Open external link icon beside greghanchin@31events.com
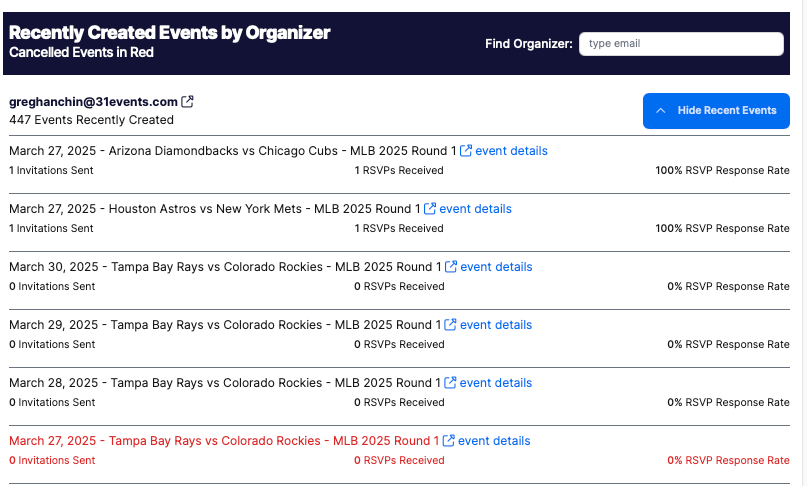 coord(187,101)
